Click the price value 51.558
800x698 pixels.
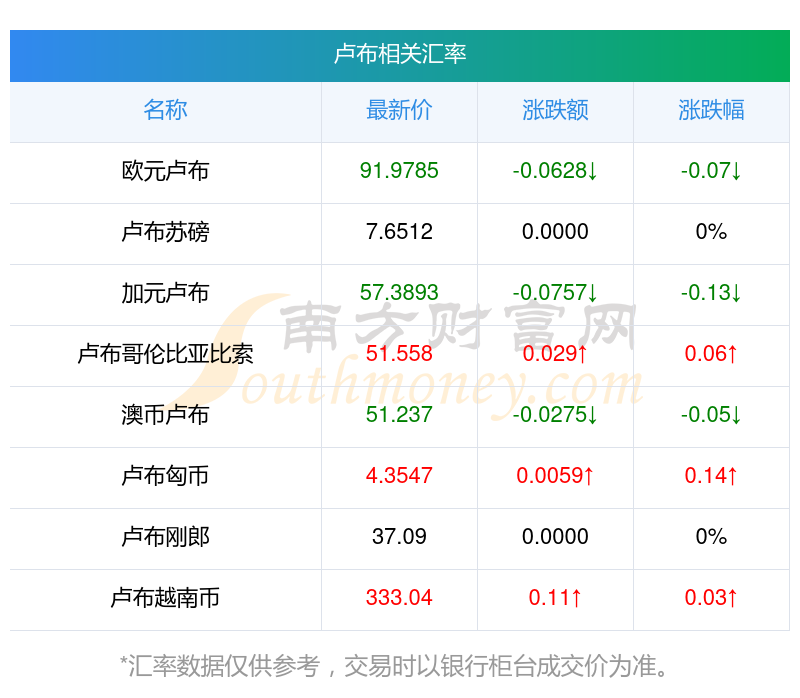tap(399, 354)
